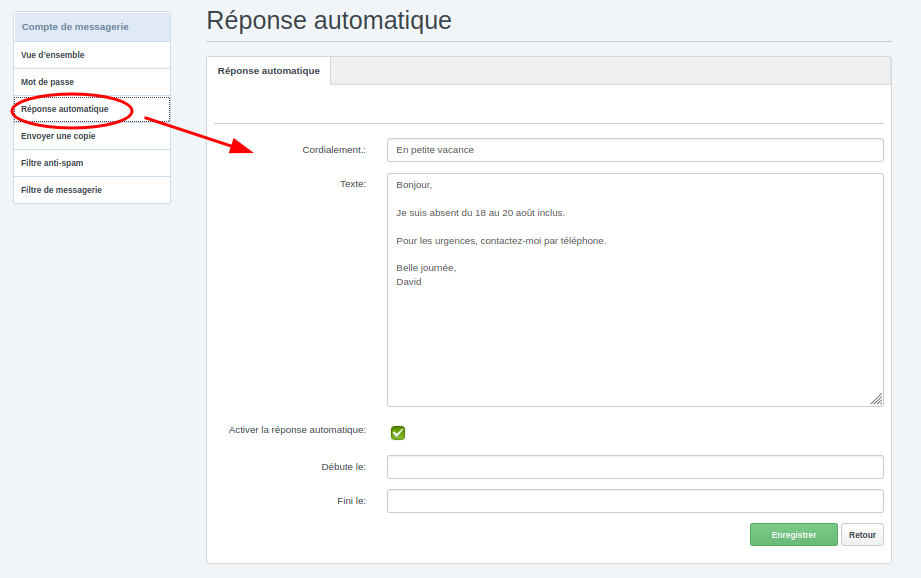The width and height of the screenshot is (921, 578).
Task: Switch to the Réponse automatique tab
Action: click(x=268, y=71)
